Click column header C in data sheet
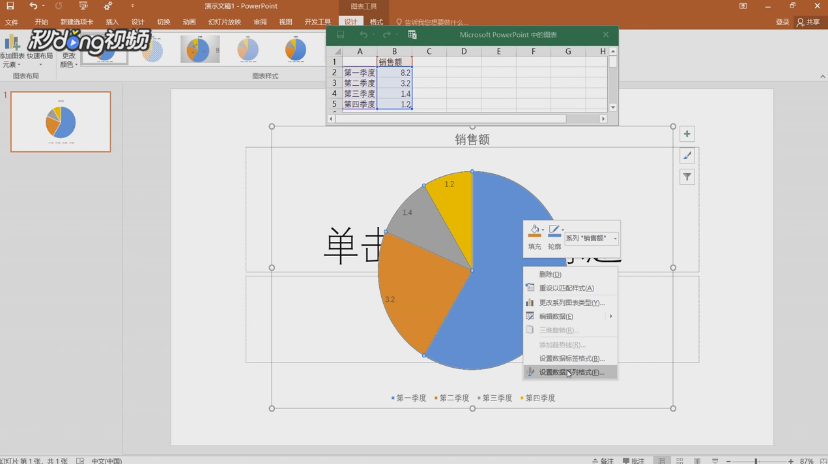Screen dimensions: 828x464 pos(429,51)
